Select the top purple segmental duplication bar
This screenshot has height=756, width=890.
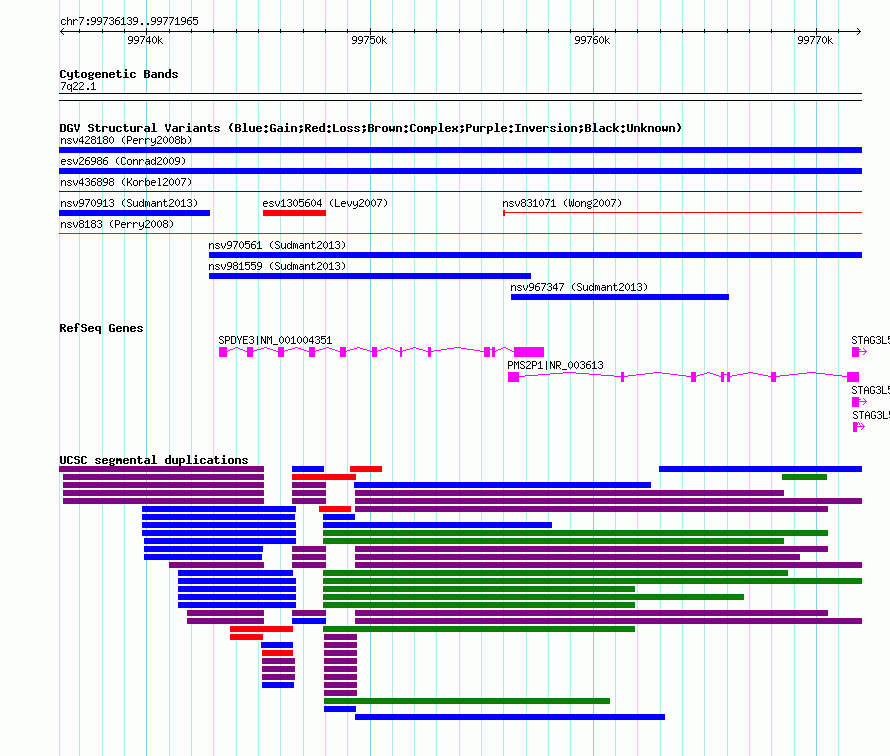point(161,469)
